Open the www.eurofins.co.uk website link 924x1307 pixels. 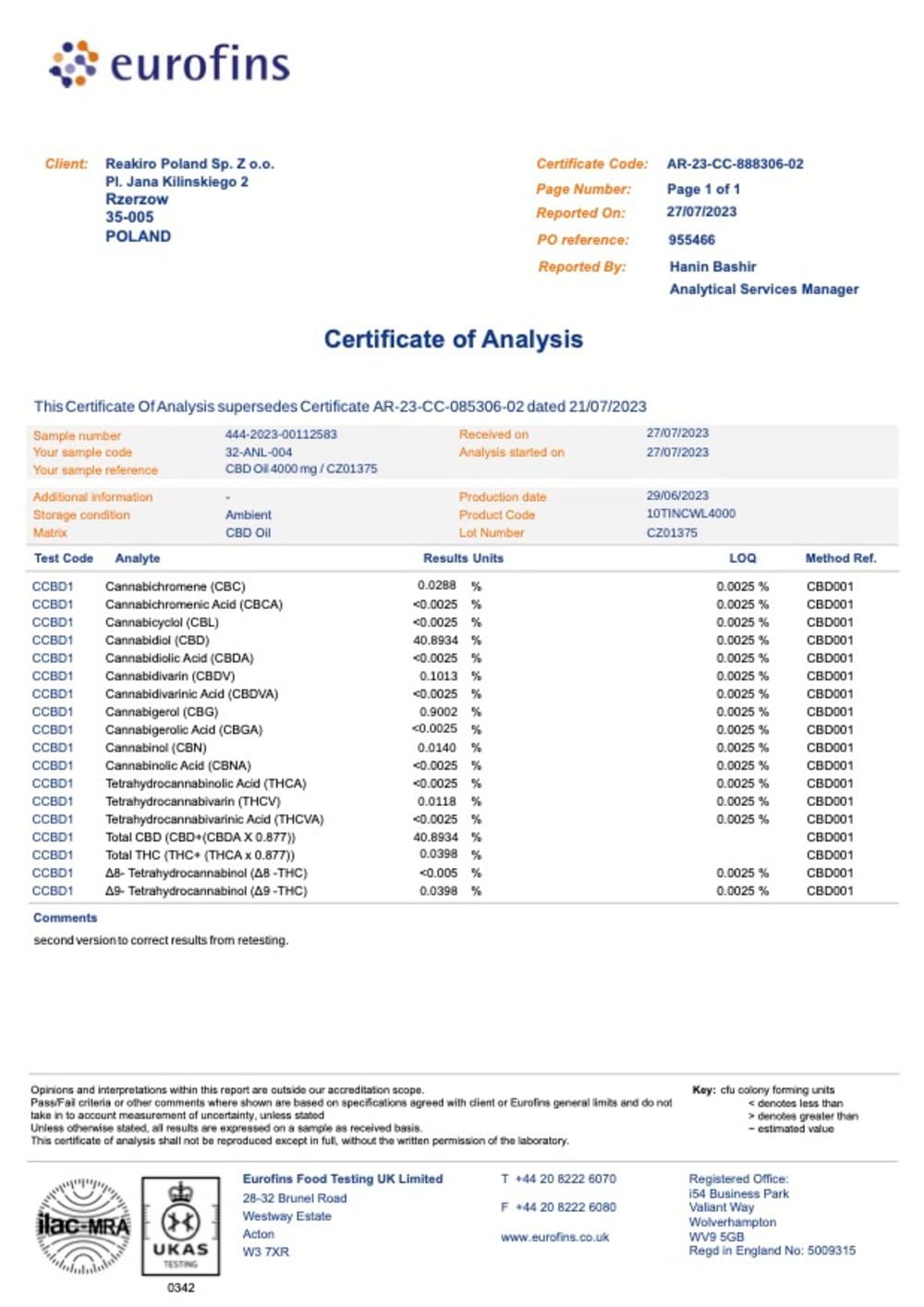554,1237
